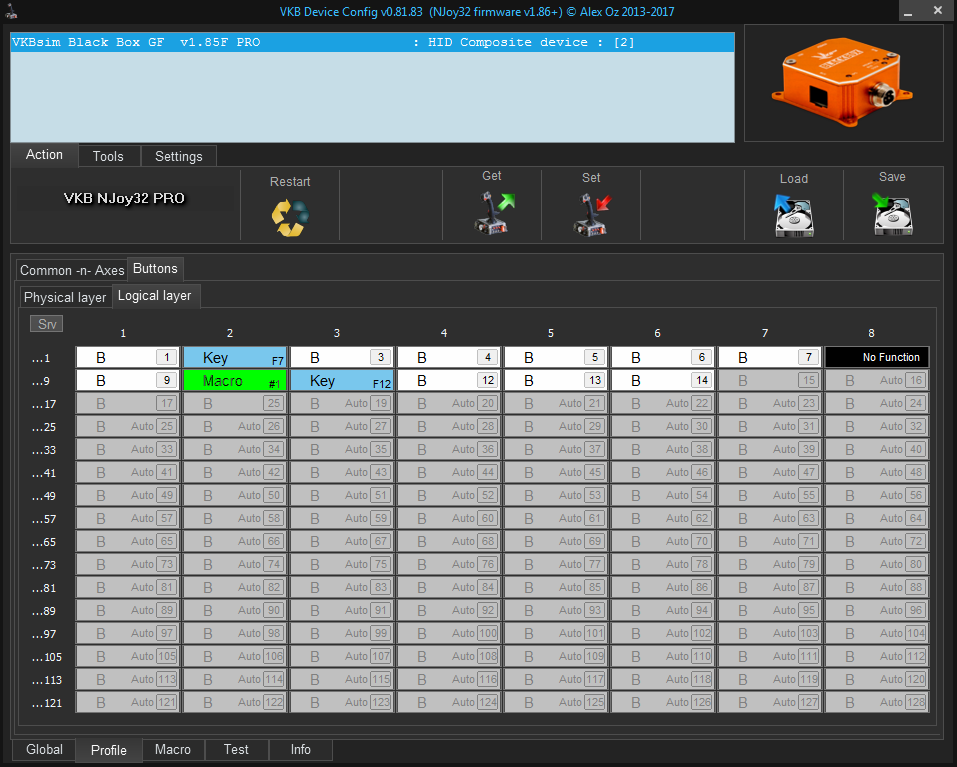The height and width of the screenshot is (767, 957).
Task: Click the B Auto 105 cell
Action: coord(128,657)
